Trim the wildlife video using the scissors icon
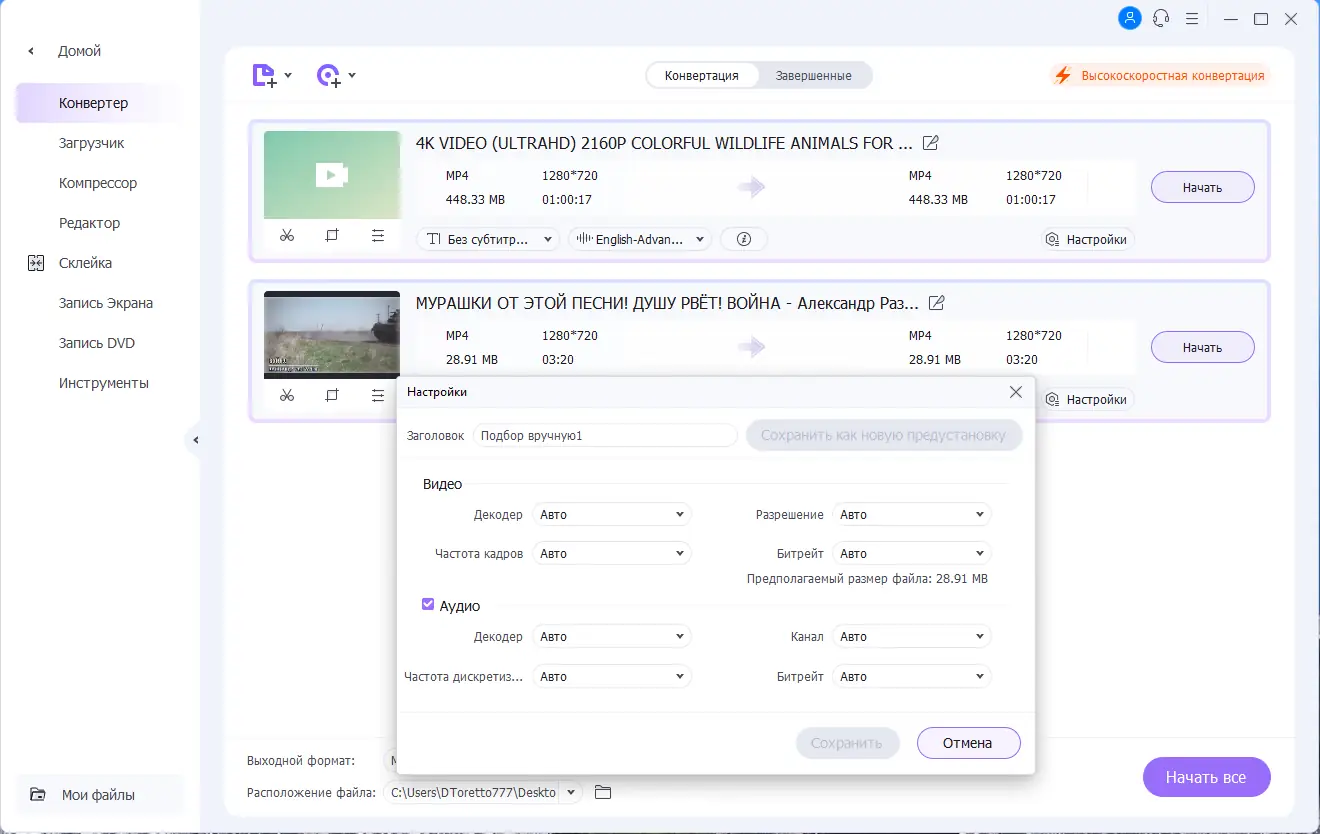 coord(287,236)
